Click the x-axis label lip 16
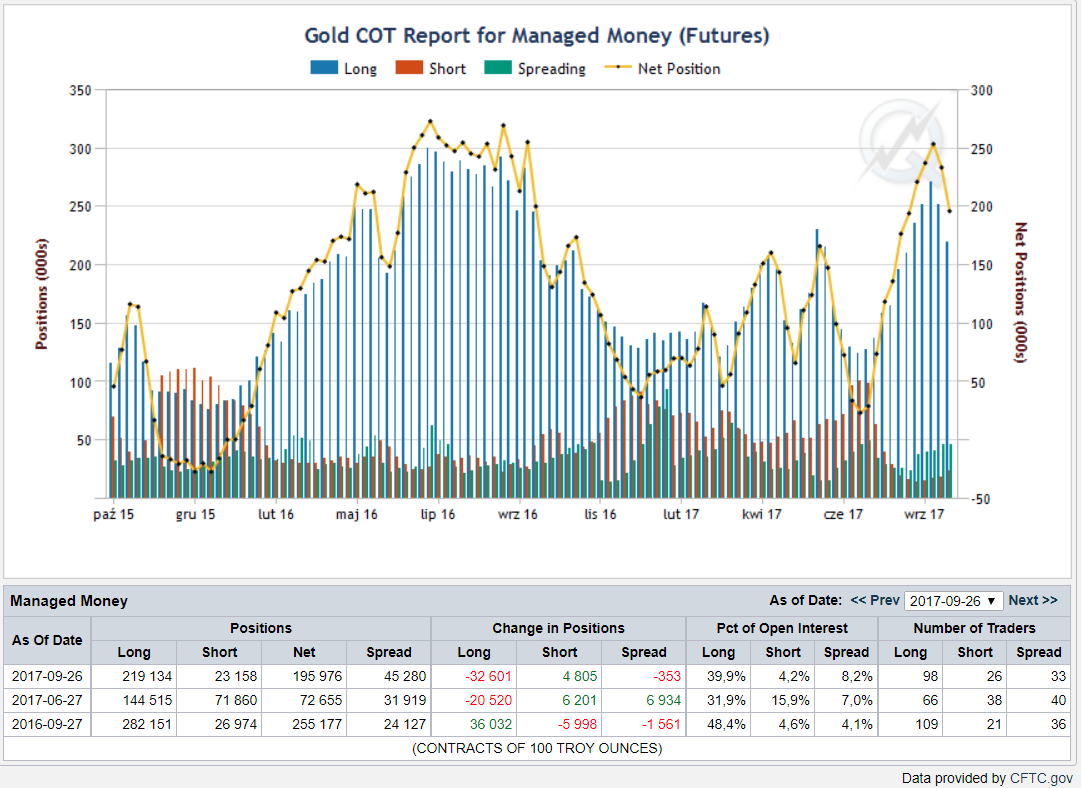The height and width of the screenshot is (788, 1082). coord(438,515)
